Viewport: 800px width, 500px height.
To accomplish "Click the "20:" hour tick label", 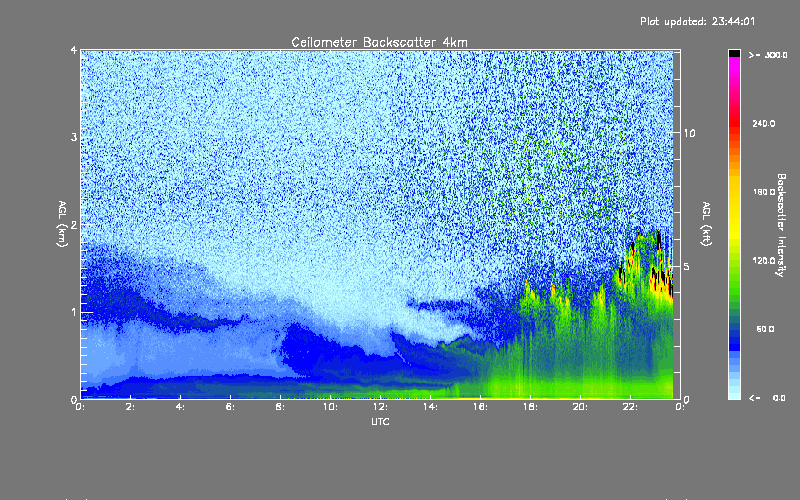I will (580, 407).
